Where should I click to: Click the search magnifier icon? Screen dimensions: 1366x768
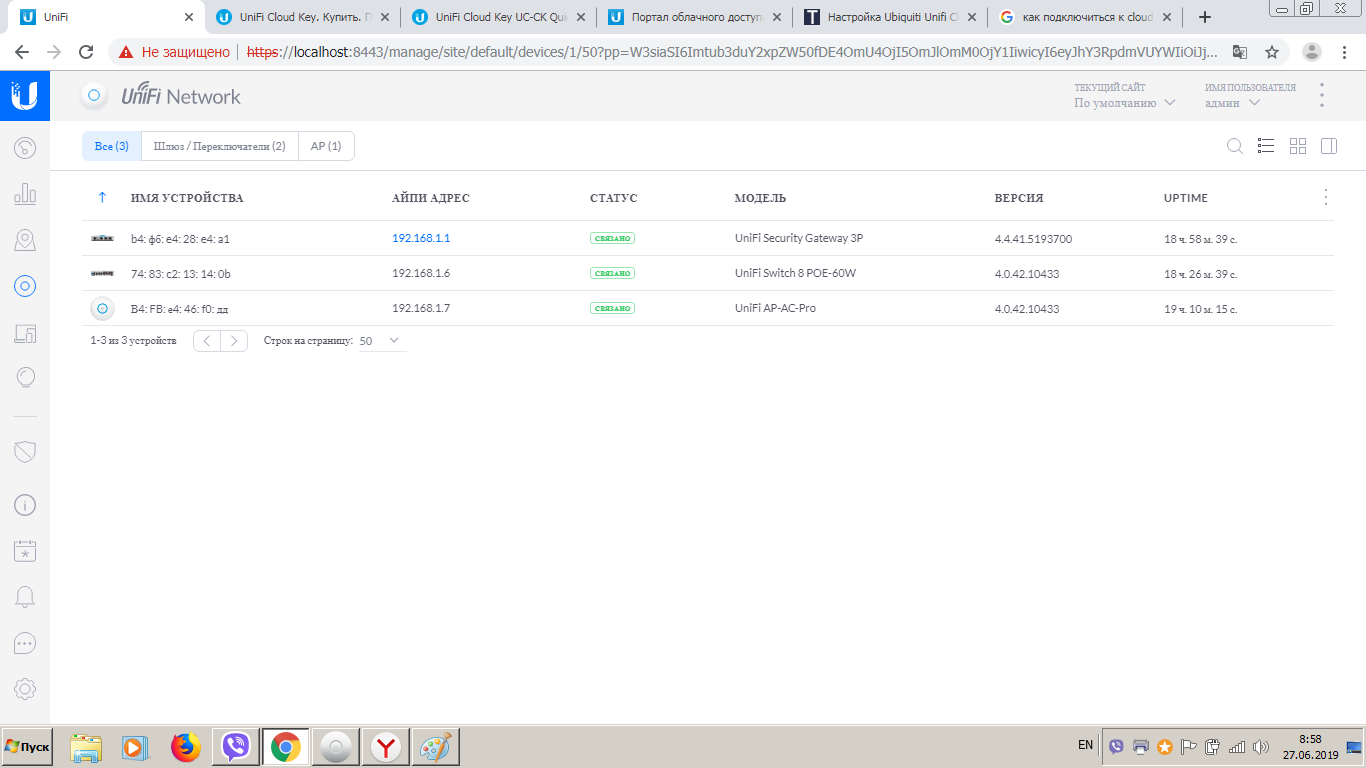click(1235, 146)
